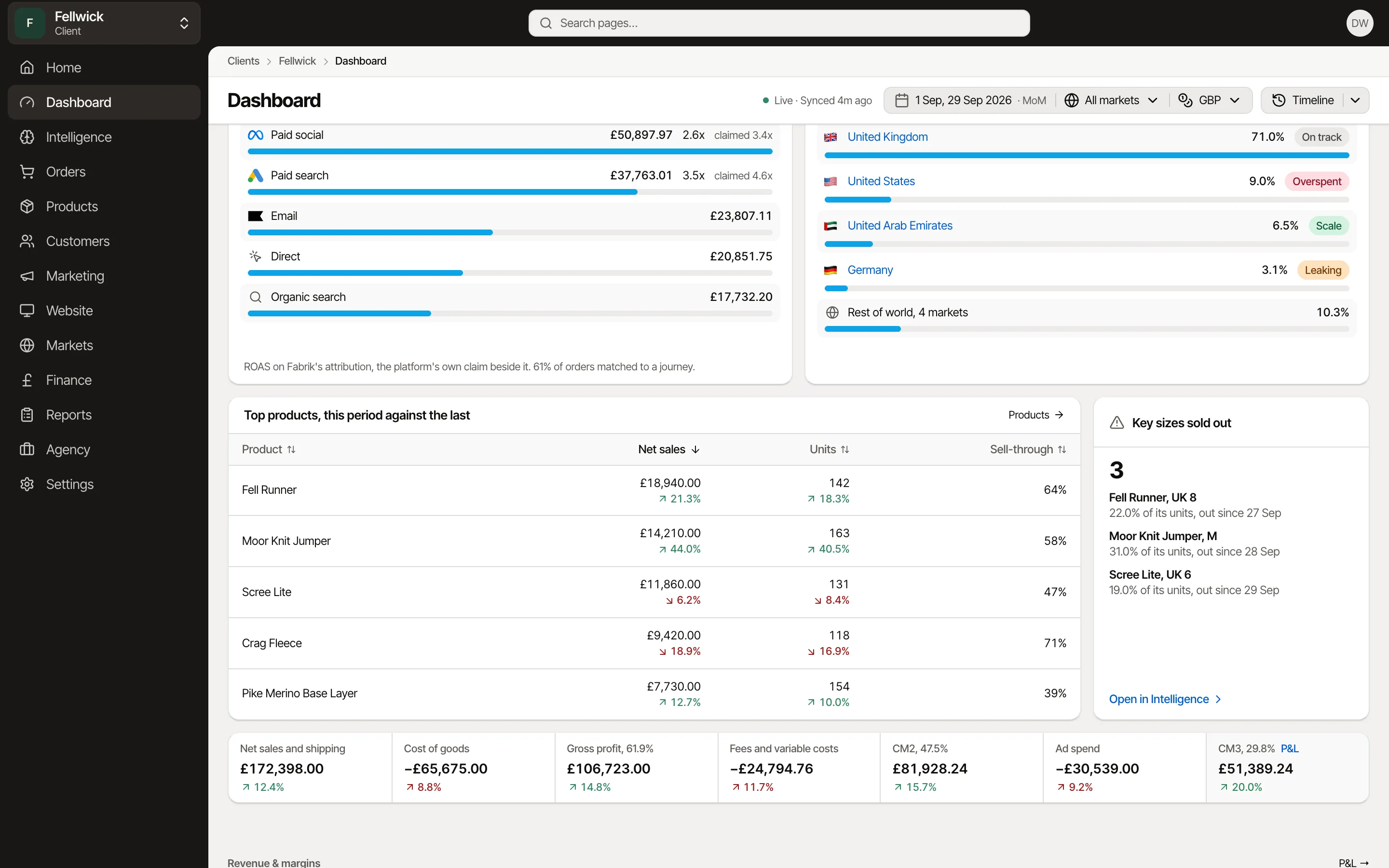1389x868 pixels.
Task: Open the Products sidebar item
Action: [104, 207]
